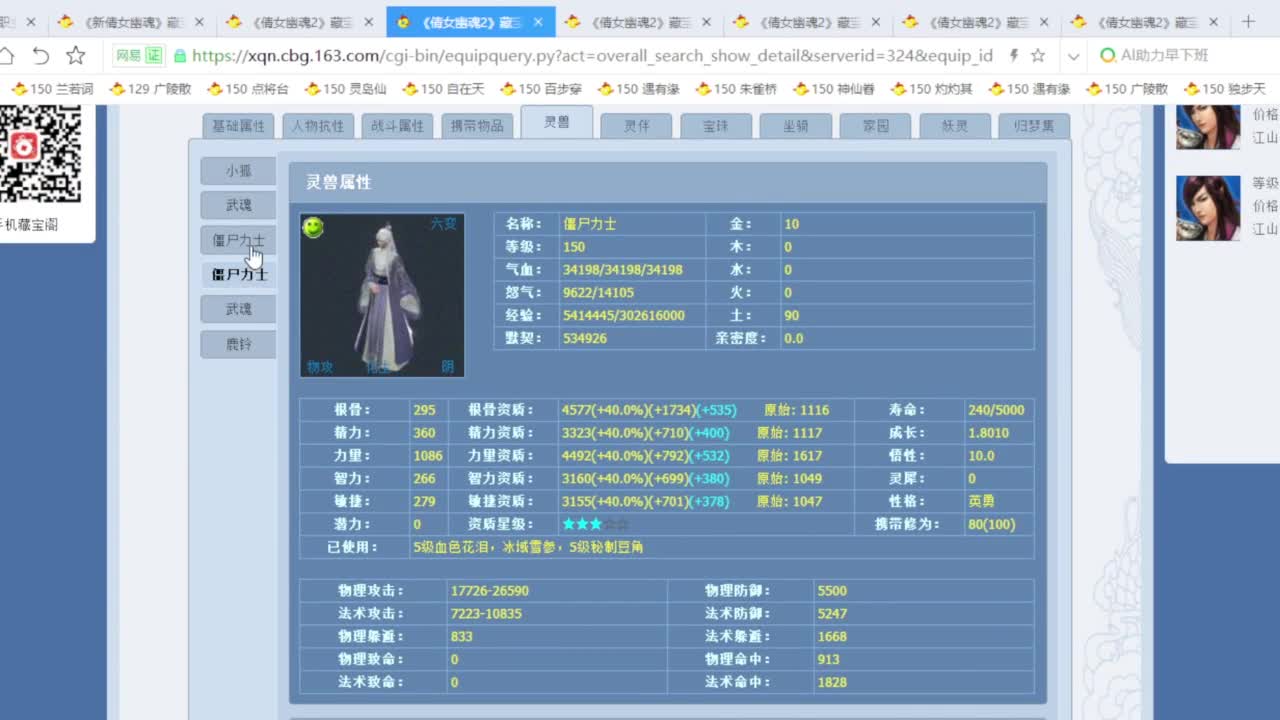Image resolution: width=1280 pixels, height=720 pixels.
Task: Click the 物理攻击 value 17726-26590
Action: 490,591
